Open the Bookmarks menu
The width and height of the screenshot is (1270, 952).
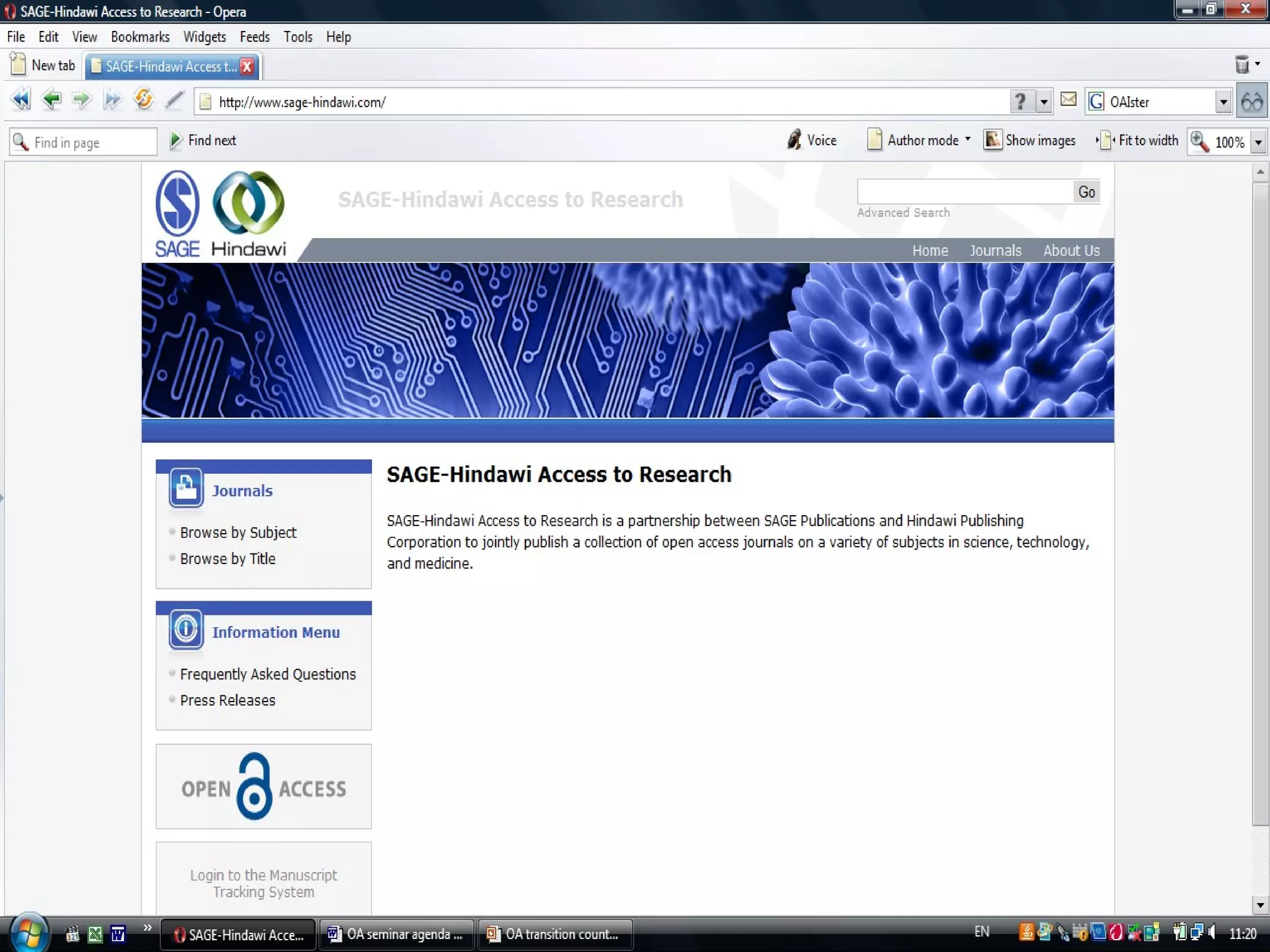[140, 37]
